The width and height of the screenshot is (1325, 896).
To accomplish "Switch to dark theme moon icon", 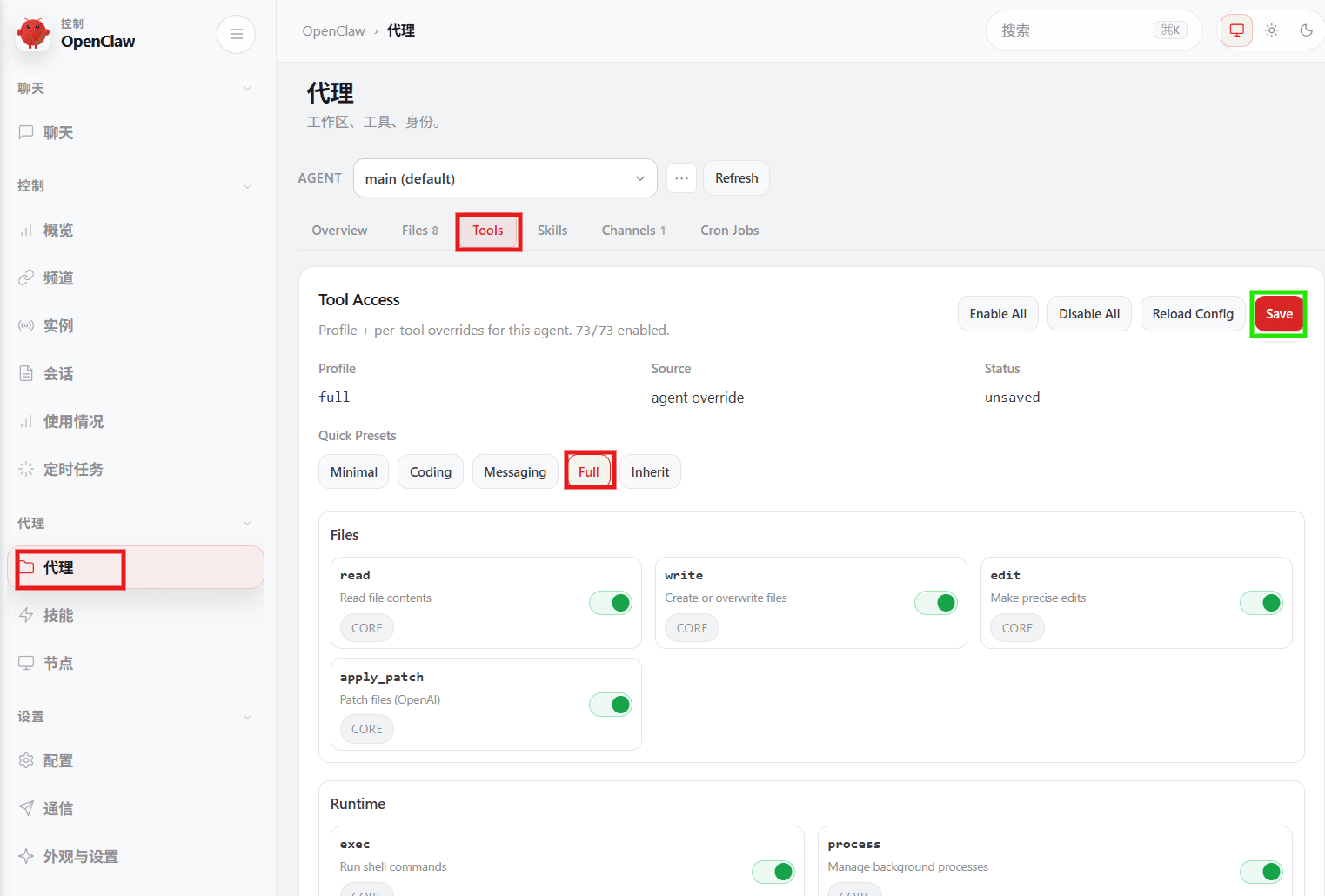I will (x=1306, y=30).
